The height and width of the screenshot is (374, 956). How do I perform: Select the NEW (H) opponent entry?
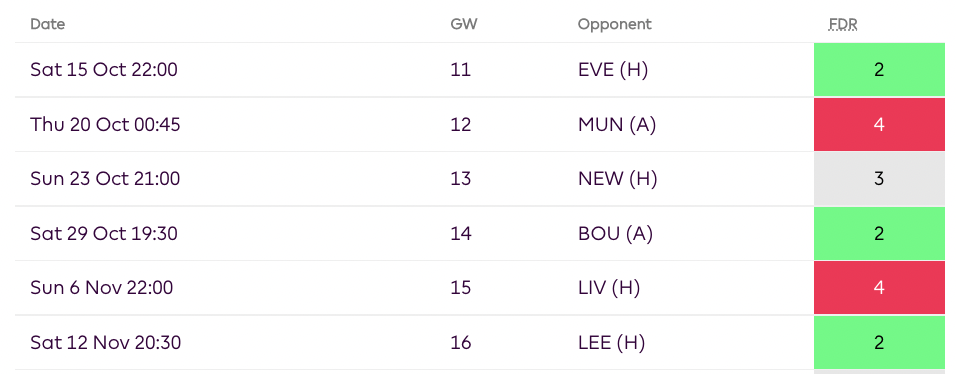point(618,179)
